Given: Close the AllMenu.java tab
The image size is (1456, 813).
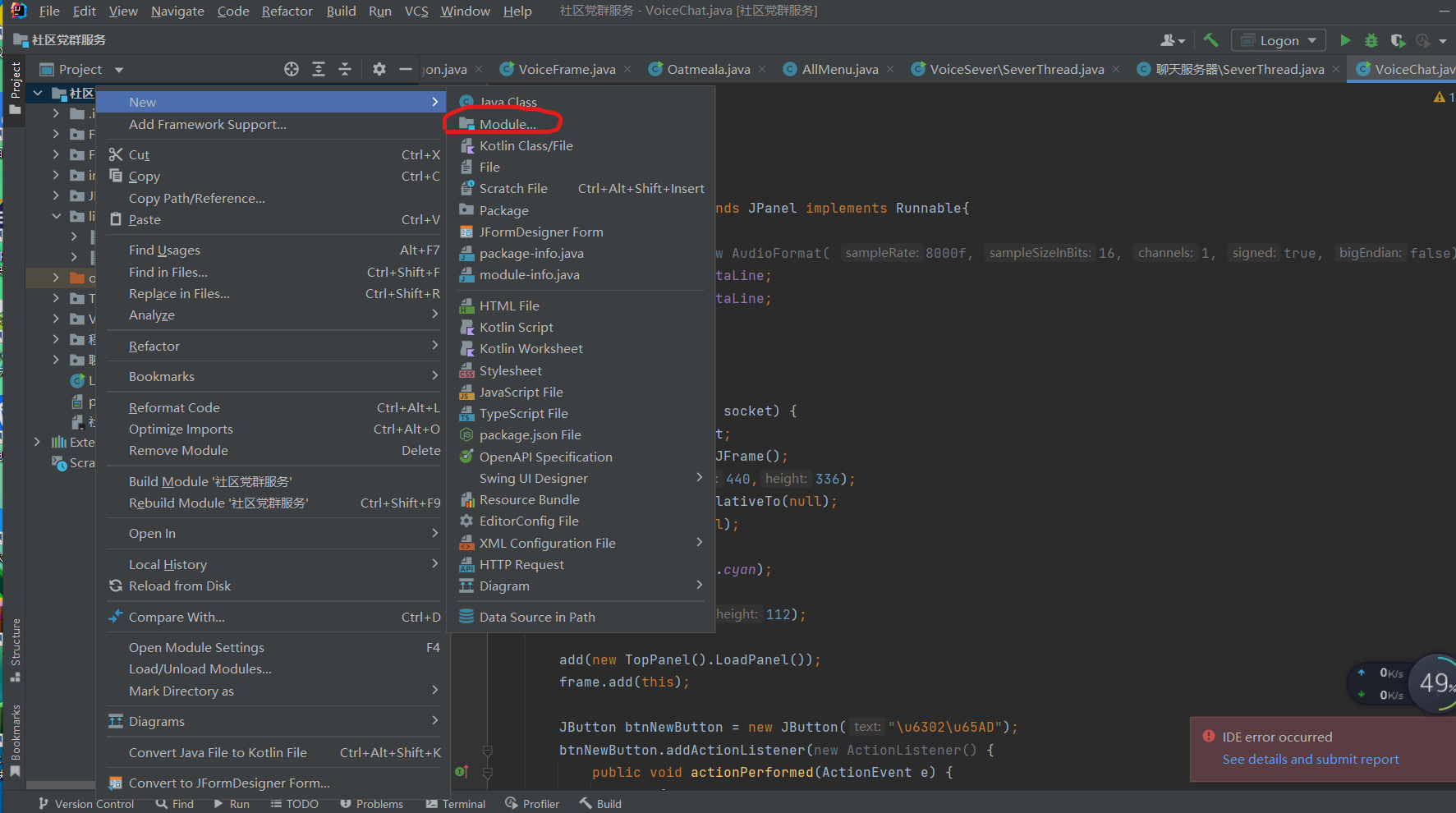Looking at the screenshot, I should pos(890,69).
